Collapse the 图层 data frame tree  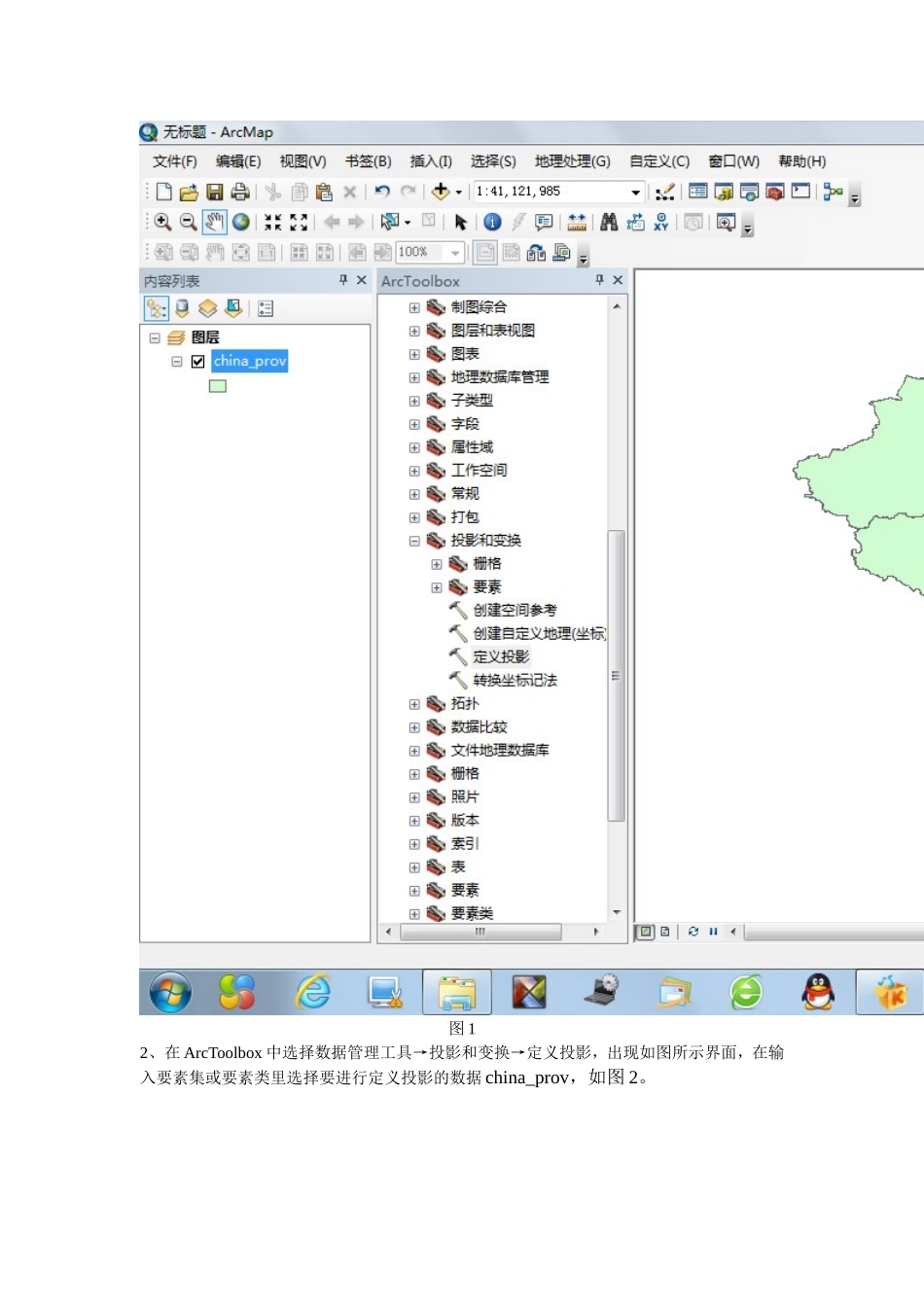155,337
